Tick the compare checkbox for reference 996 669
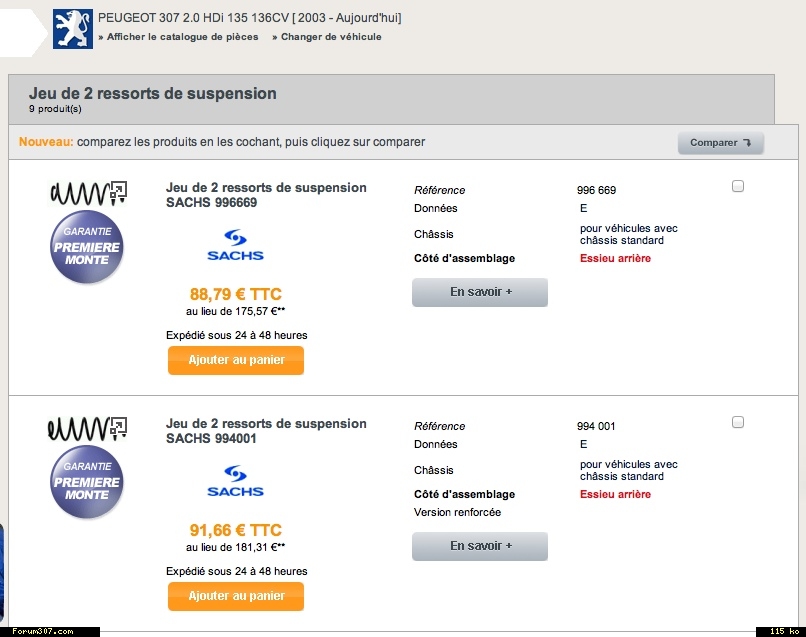The image size is (806, 637). click(x=738, y=186)
